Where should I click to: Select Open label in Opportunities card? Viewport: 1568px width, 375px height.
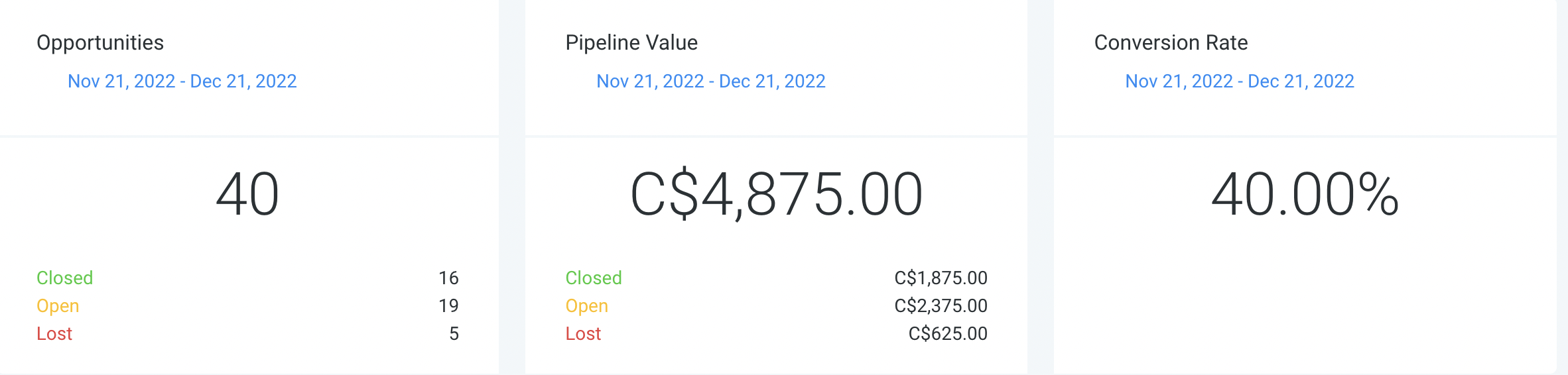click(58, 305)
